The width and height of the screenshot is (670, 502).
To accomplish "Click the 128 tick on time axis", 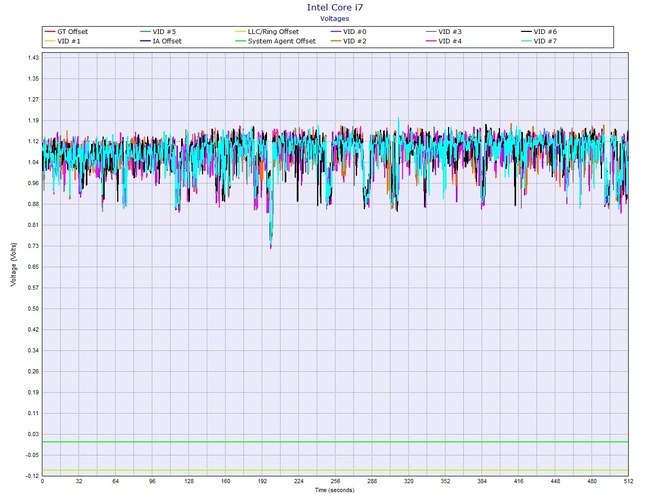I will pos(189,481).
